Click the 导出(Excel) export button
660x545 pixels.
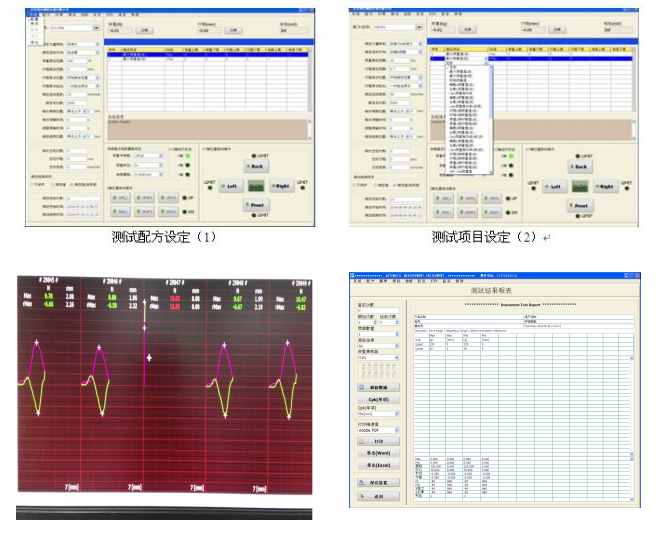(377, 466)
